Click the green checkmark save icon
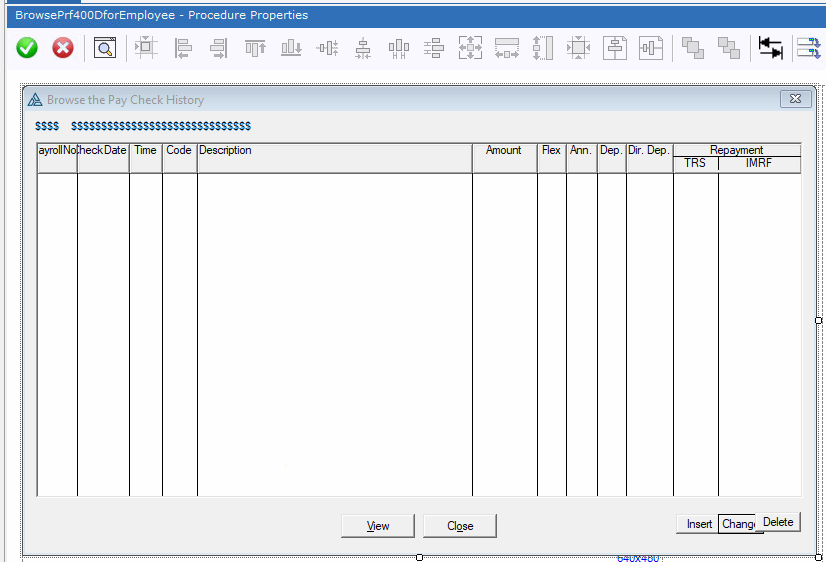 [27, 48]
